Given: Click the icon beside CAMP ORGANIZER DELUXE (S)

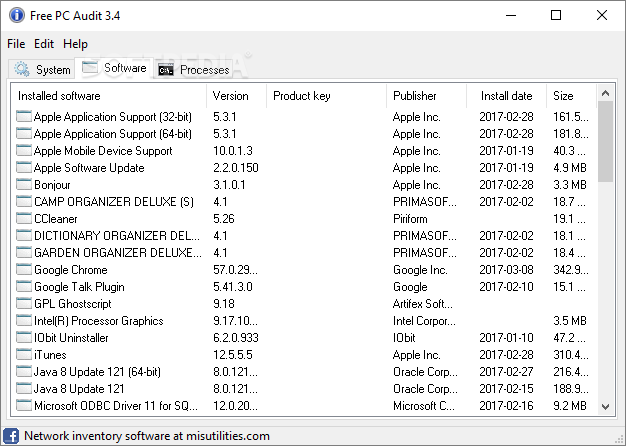Looking at the screenshot, I should click(24, 201).
